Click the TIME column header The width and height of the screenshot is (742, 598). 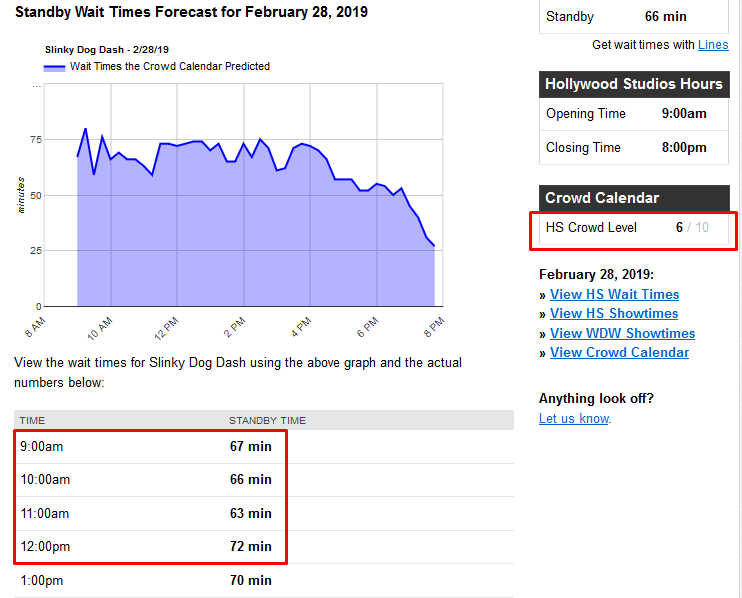coord(33,420)
